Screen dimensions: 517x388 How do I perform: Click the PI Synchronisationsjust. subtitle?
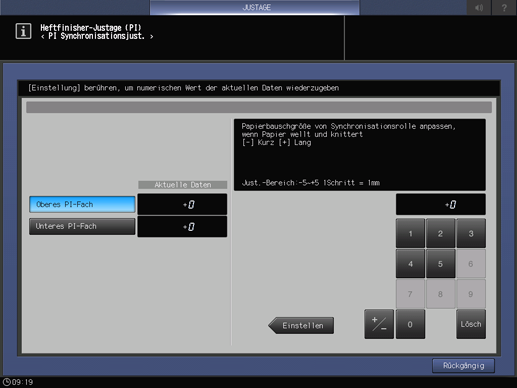97,36
